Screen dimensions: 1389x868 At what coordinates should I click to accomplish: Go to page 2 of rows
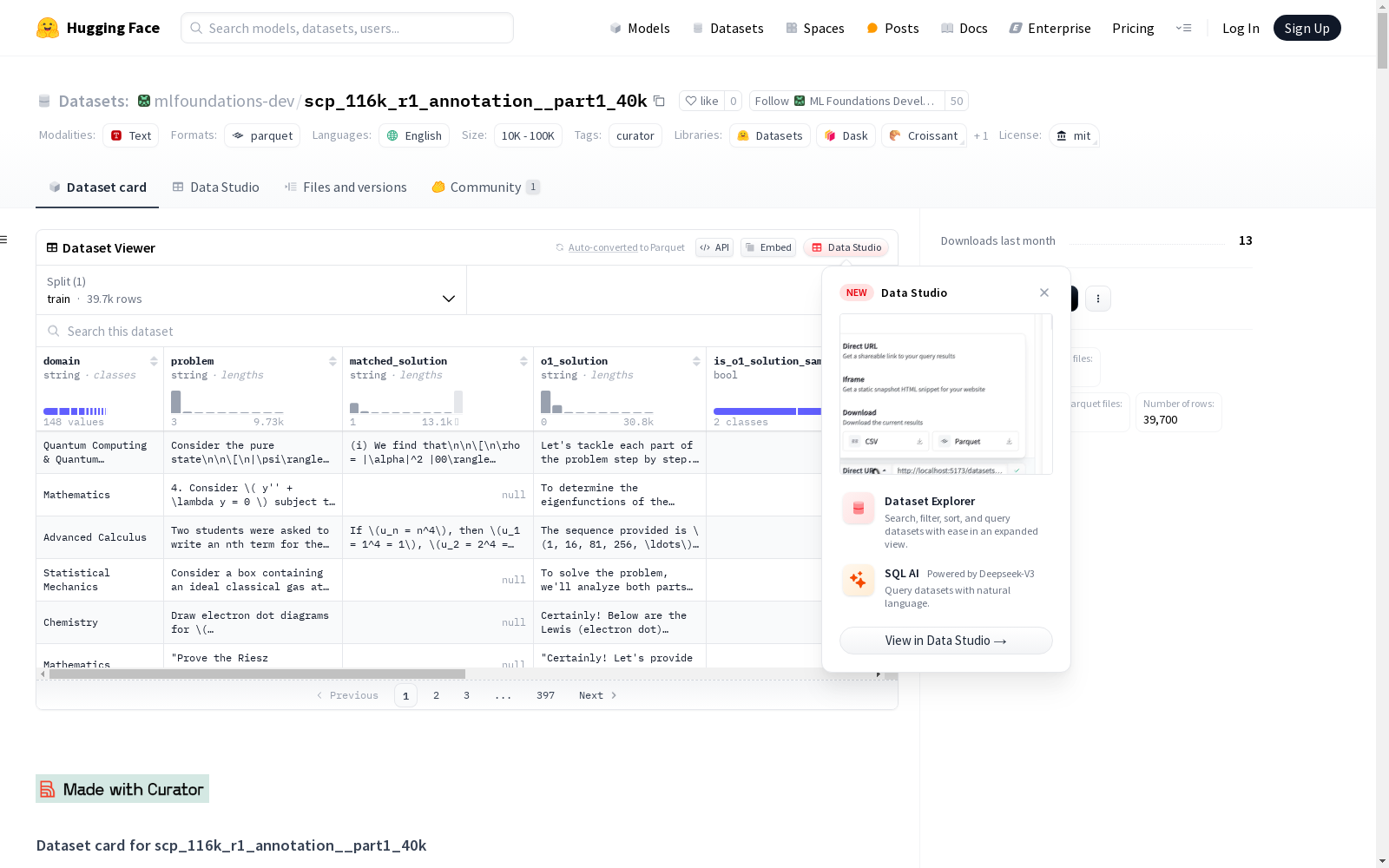pos(436,695)
